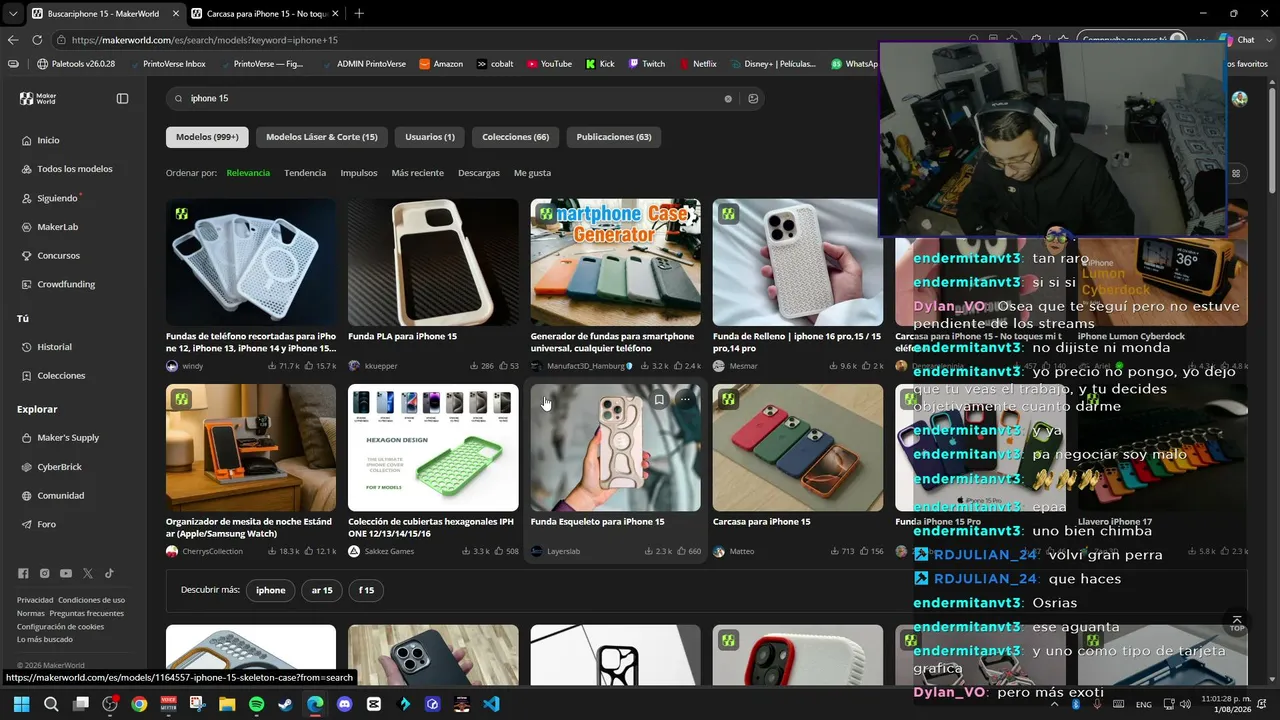Expand the Edge Chat dropdown chevron

(x=1269, y=40)
